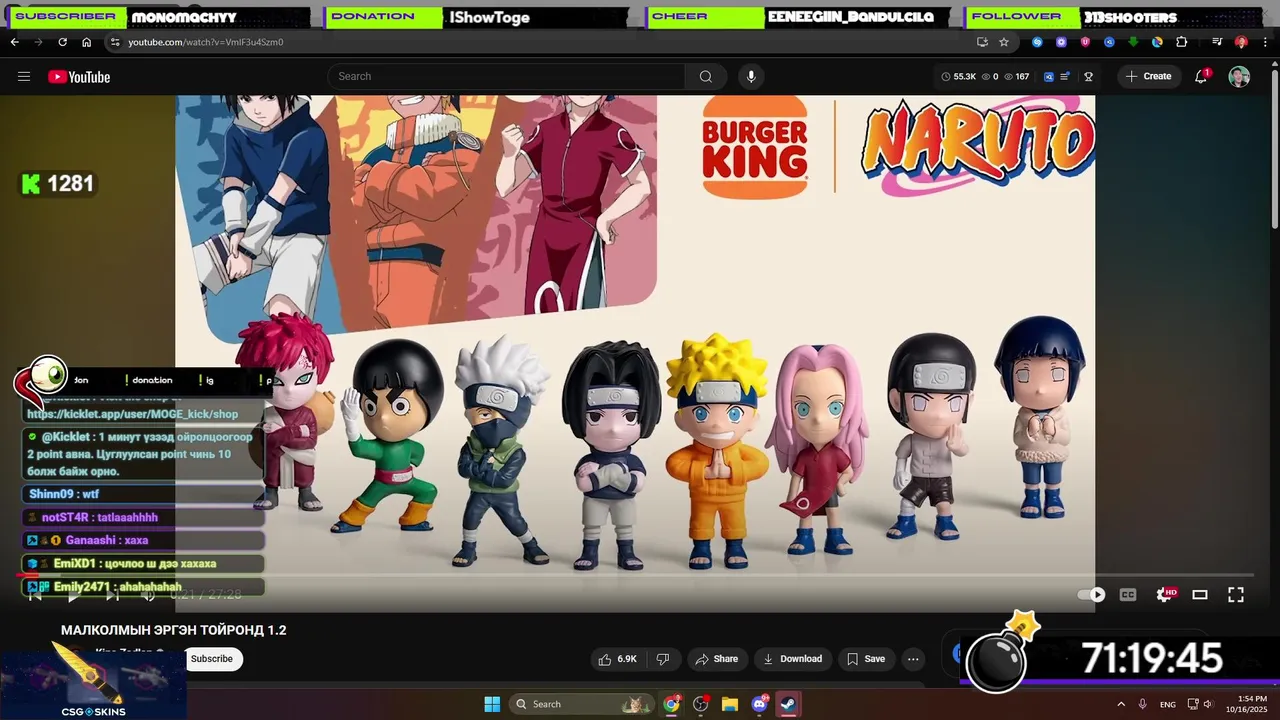Screen dimensions: 1280x720
Task: Open OBS Studio from the taskbar
Action: point(701,704)
